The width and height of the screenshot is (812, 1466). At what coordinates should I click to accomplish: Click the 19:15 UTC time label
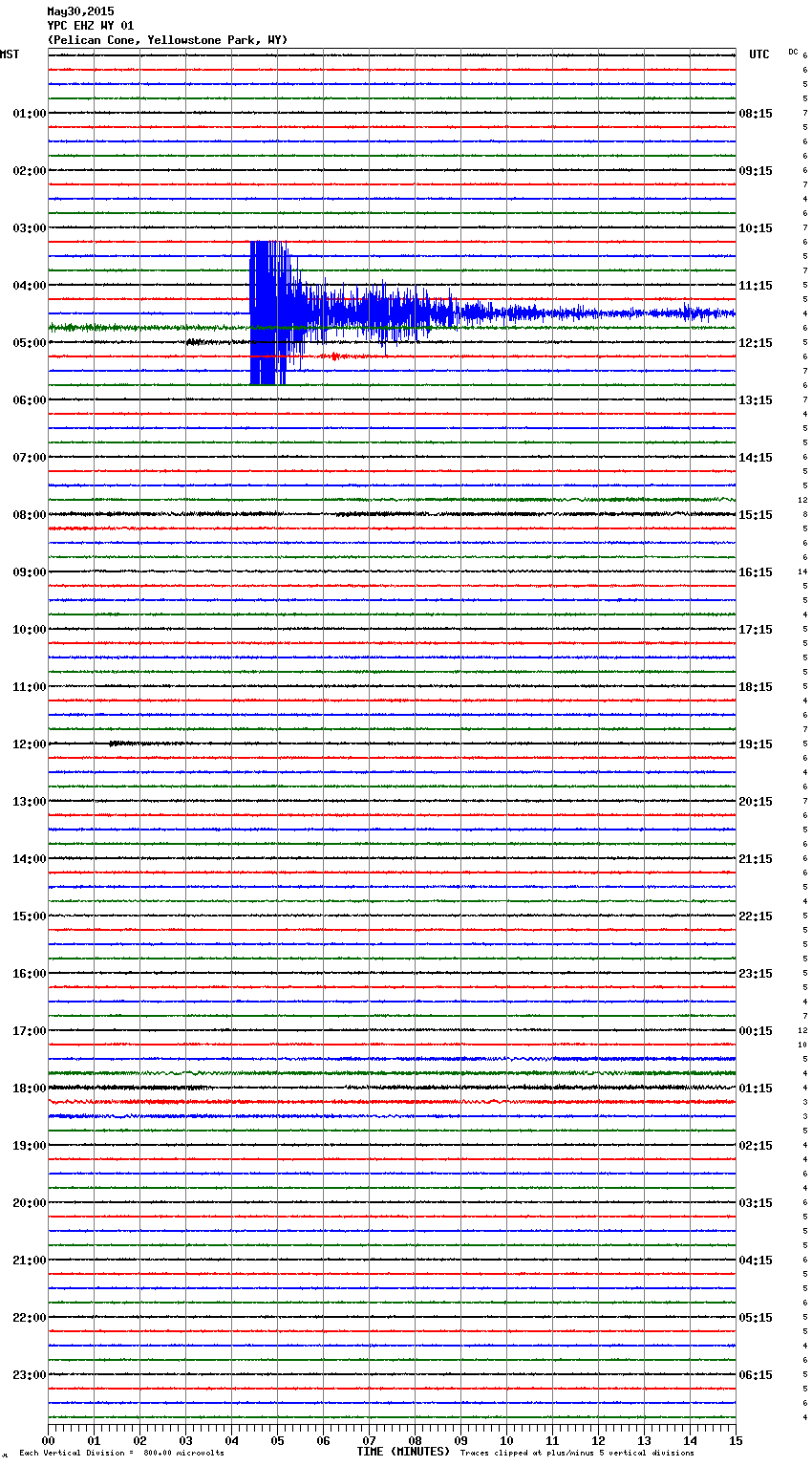(x=756, y=744)
